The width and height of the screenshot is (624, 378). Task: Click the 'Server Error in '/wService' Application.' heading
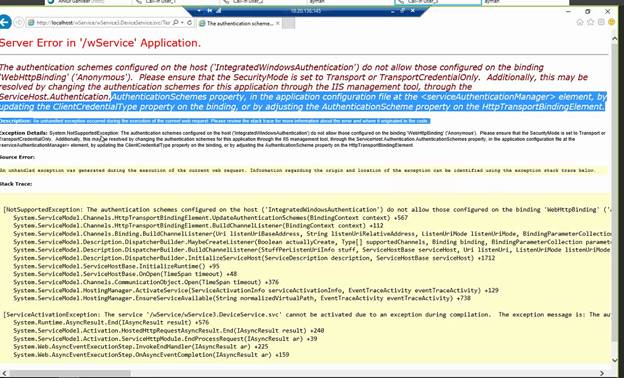(100, 43)
